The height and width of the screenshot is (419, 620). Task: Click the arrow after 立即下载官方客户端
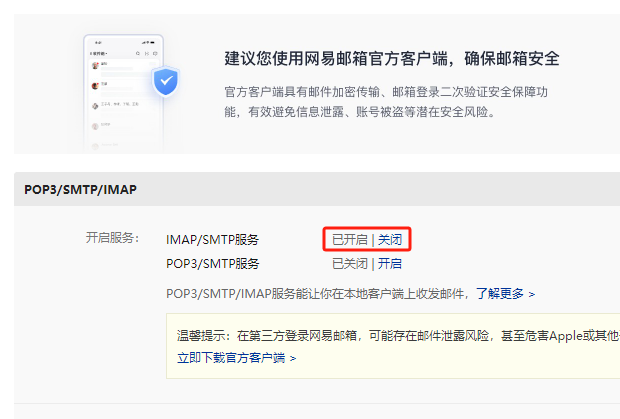point(292,357)
